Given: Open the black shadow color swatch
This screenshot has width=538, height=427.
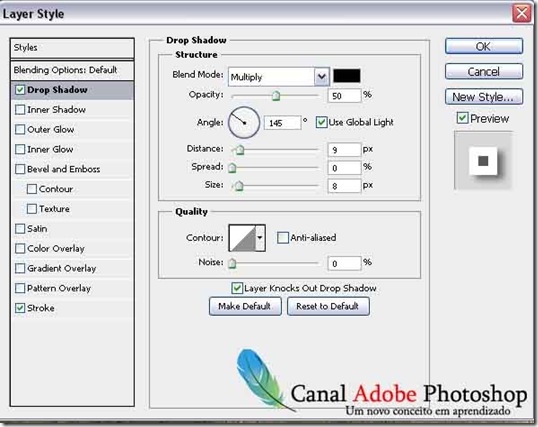Looking at the screenshot, I should (347, 76).
